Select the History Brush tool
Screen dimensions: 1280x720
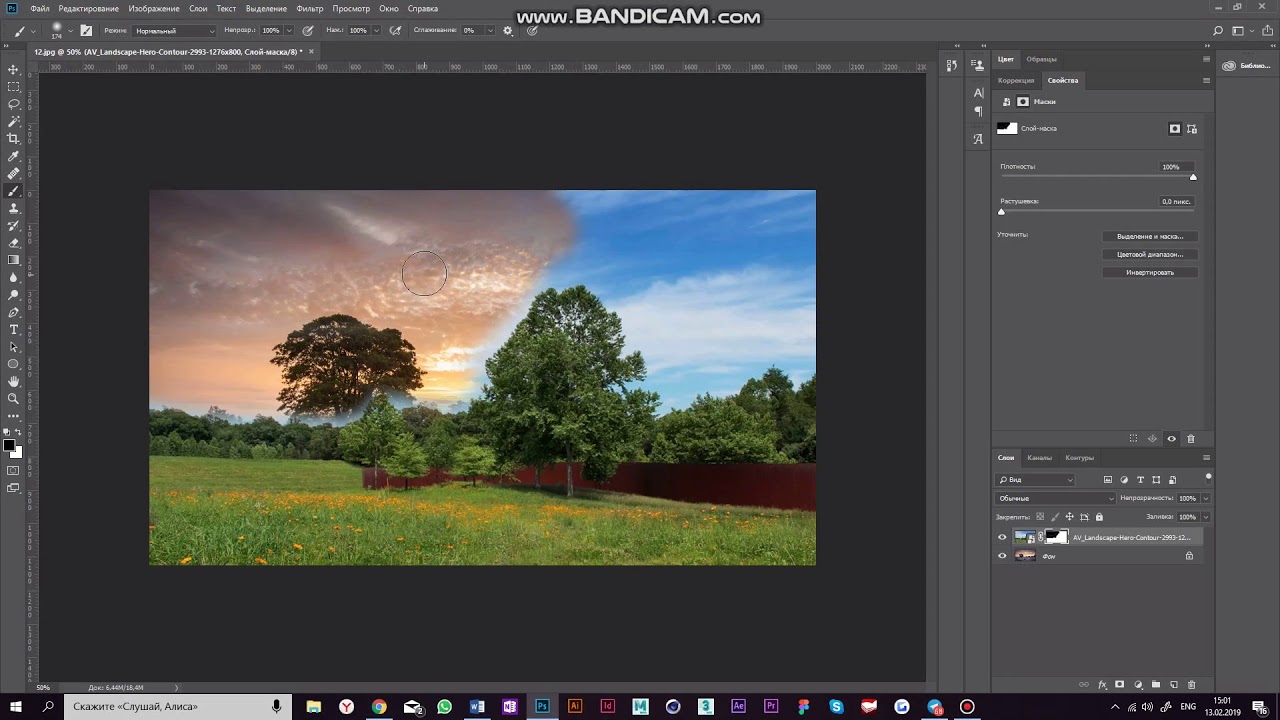(13, 225)
